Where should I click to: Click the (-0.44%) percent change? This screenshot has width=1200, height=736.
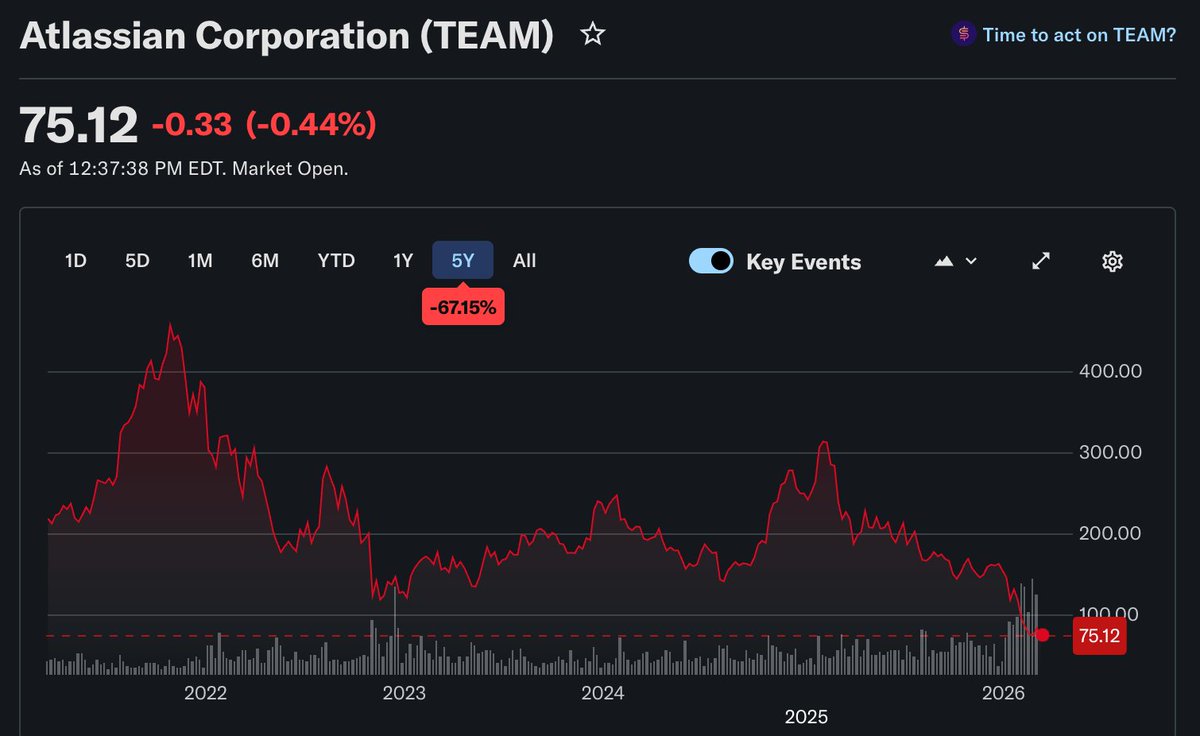[x=311, y=125]
